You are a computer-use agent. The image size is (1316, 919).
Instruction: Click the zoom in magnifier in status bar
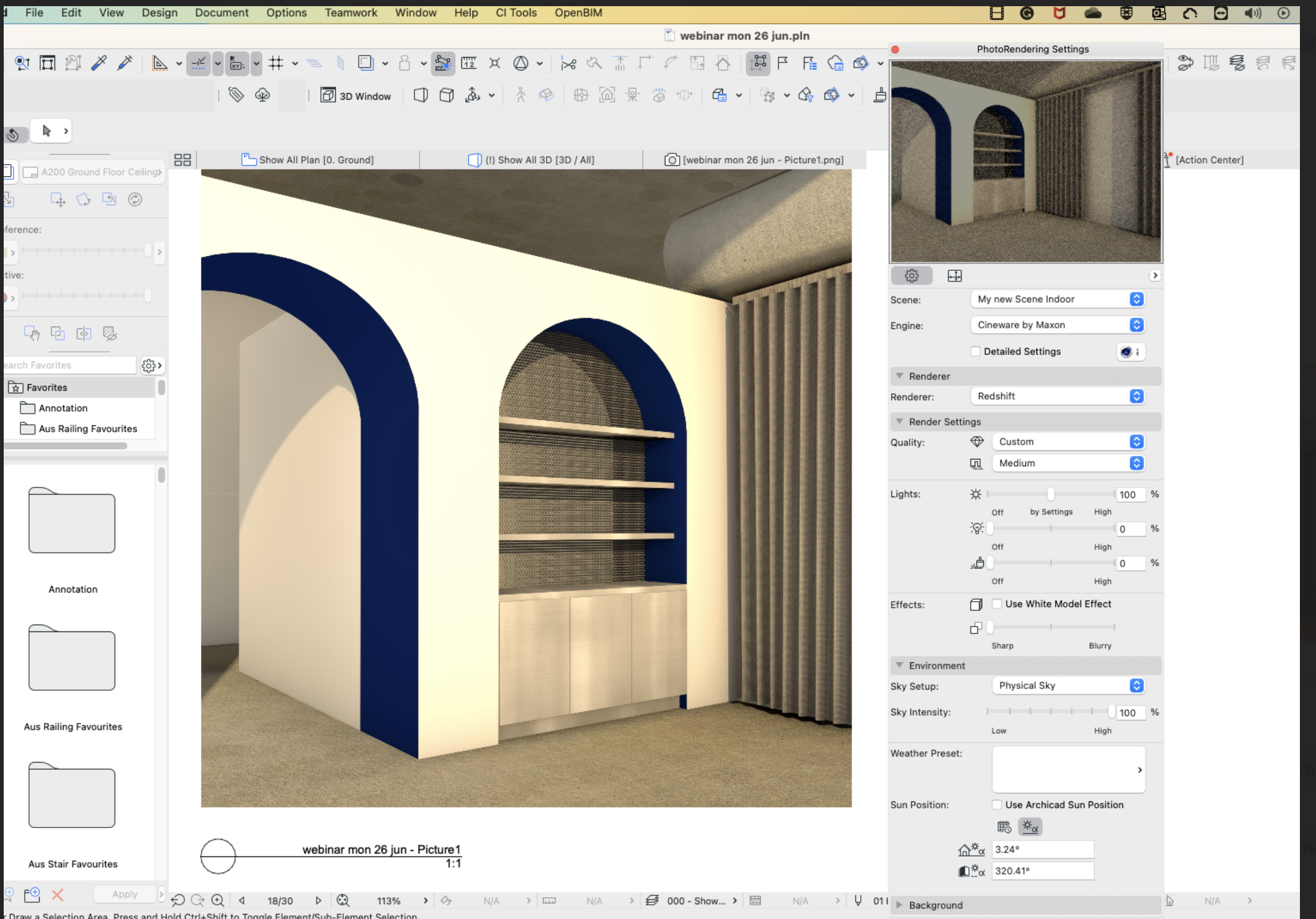218,901
